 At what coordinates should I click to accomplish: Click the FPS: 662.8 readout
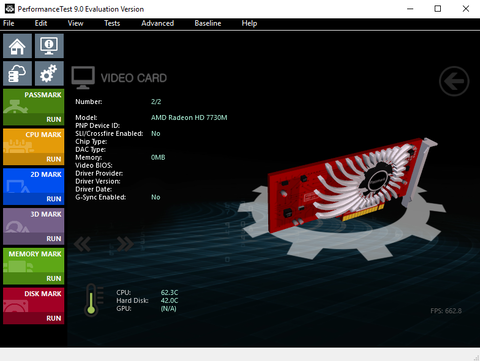446,311
